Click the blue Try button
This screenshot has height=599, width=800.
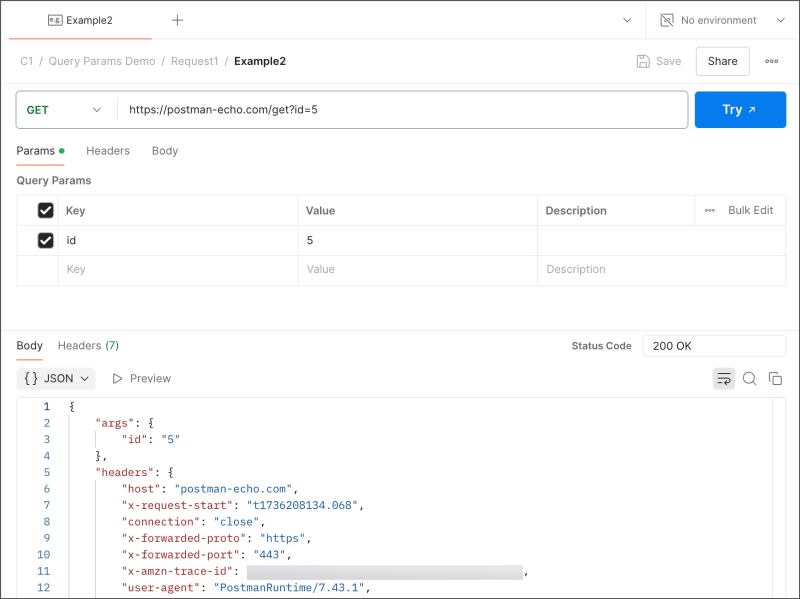point(740,110)
